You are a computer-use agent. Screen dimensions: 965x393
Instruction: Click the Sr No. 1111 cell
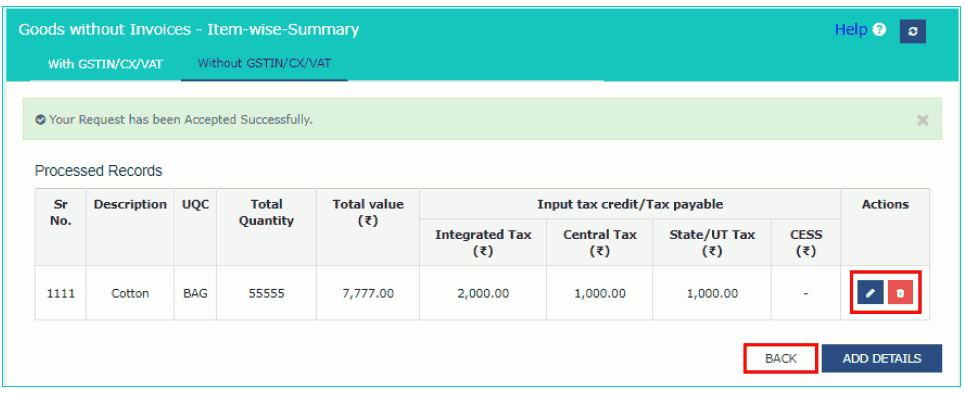click(x=60, y=293)
